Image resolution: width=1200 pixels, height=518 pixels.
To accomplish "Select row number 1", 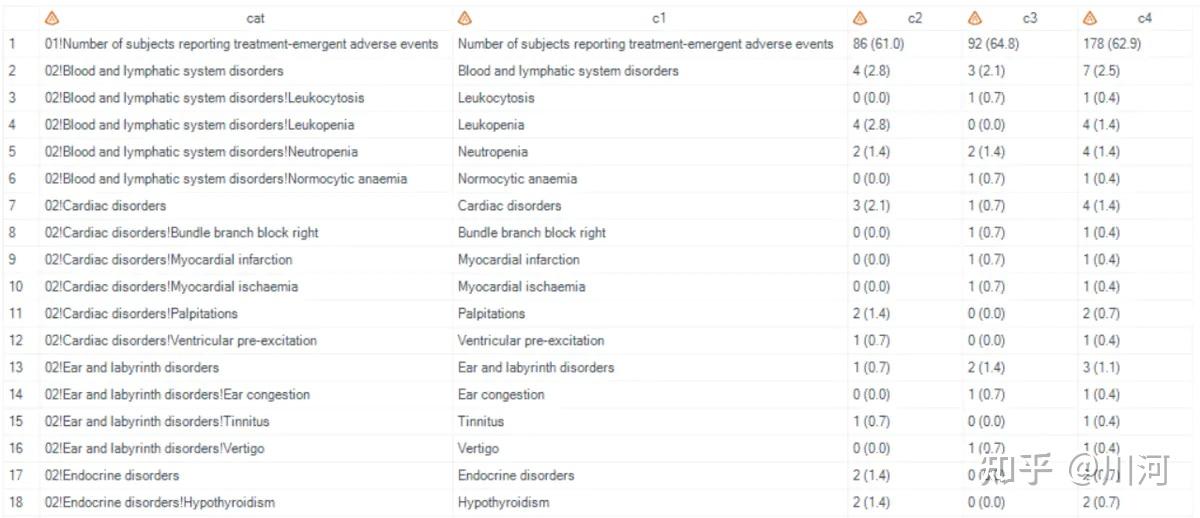I will (12, 44).
